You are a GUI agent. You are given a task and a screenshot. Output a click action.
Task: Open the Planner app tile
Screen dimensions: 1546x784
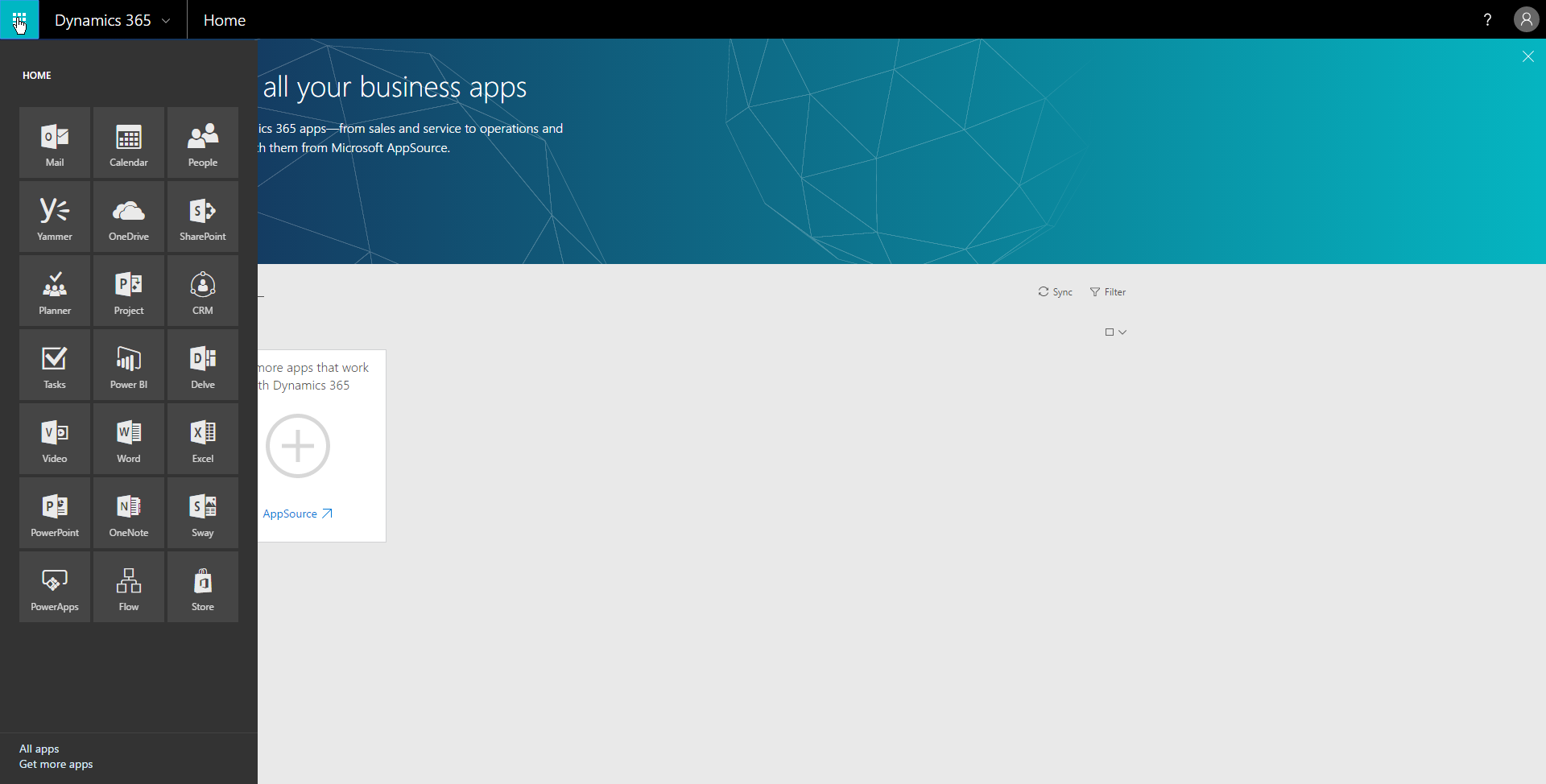tap(55, 291)
